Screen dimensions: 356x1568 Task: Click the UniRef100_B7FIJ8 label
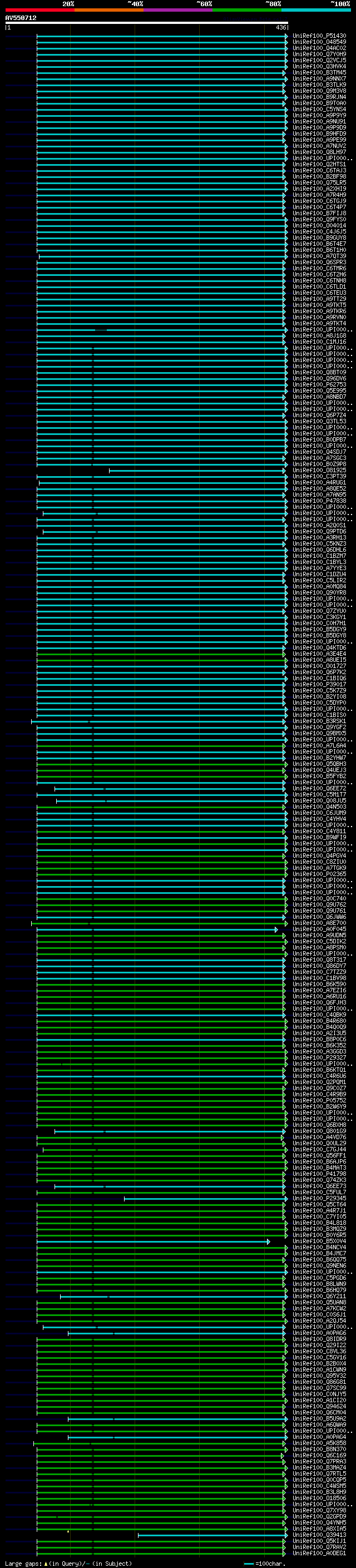[x=319, y=214]
